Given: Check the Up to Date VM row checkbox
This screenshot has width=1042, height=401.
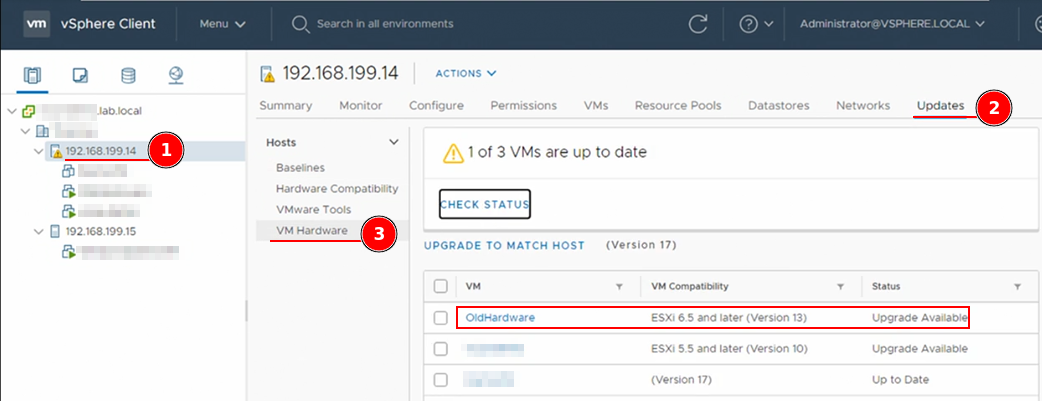Looking at the screenshot, I should [441, 380].
